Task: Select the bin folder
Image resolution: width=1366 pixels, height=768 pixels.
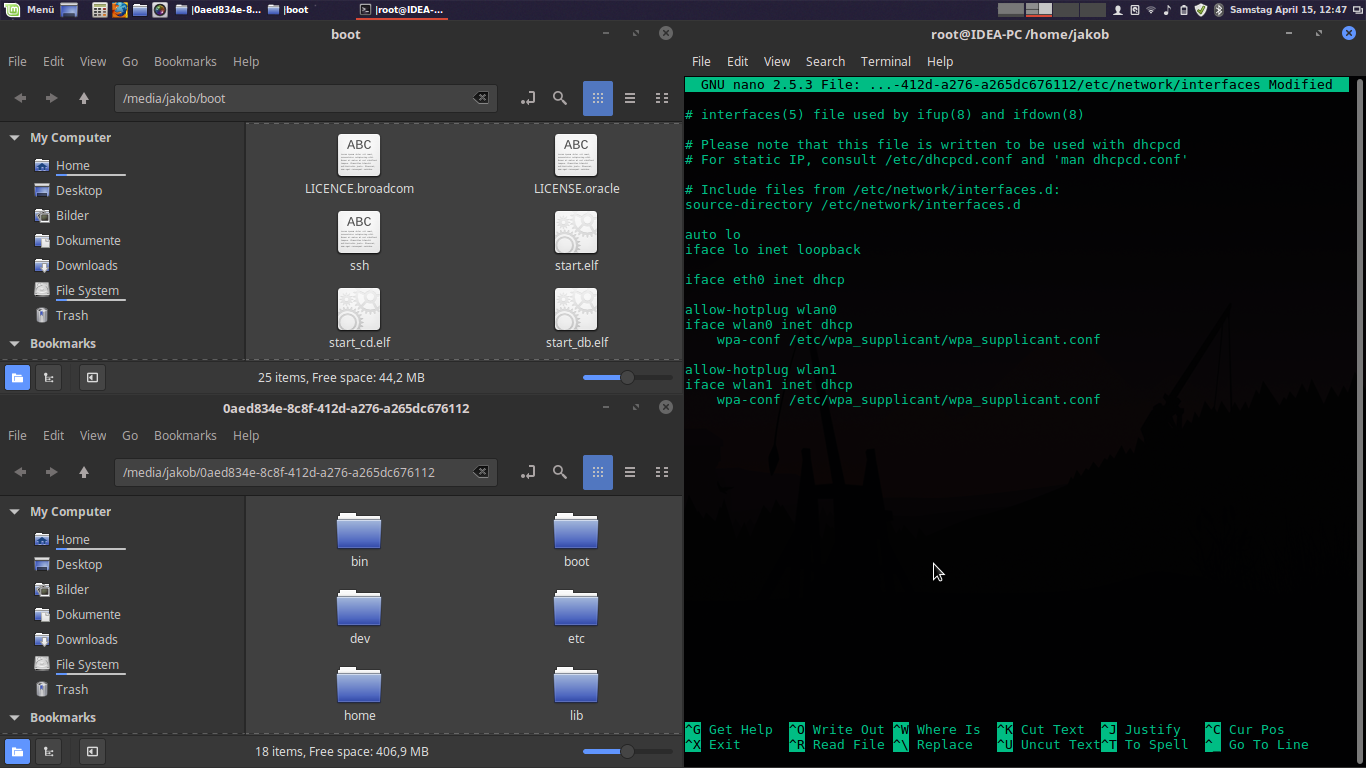Action: [359, 538]
